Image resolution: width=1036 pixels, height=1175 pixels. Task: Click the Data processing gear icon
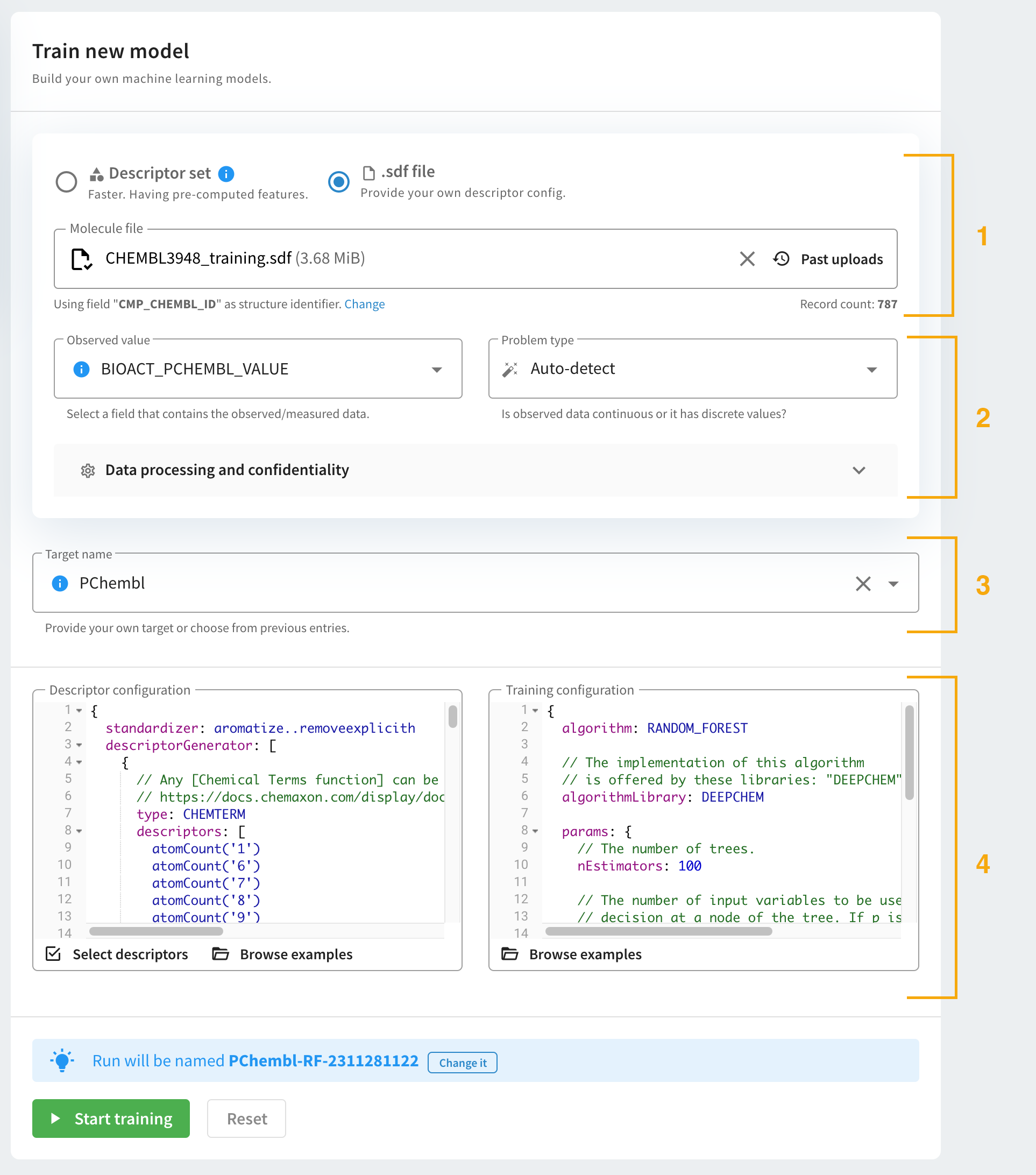coord(88,471)
